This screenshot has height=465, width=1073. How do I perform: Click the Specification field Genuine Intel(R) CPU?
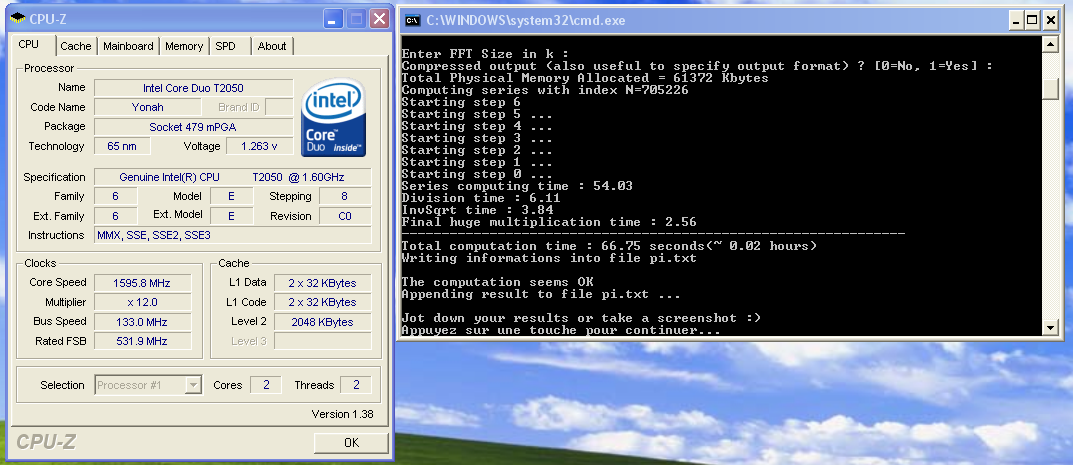[233, 177]
